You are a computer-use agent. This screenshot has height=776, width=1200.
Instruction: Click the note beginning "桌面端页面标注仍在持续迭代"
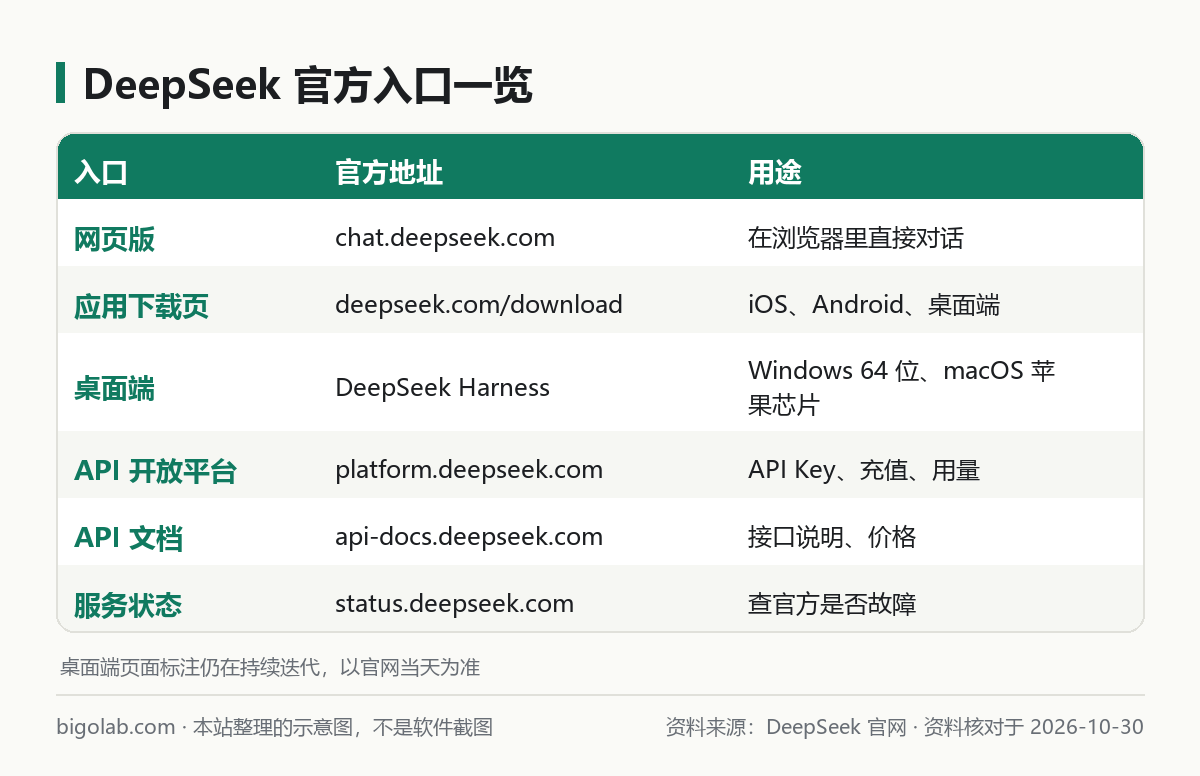point(270,667)
